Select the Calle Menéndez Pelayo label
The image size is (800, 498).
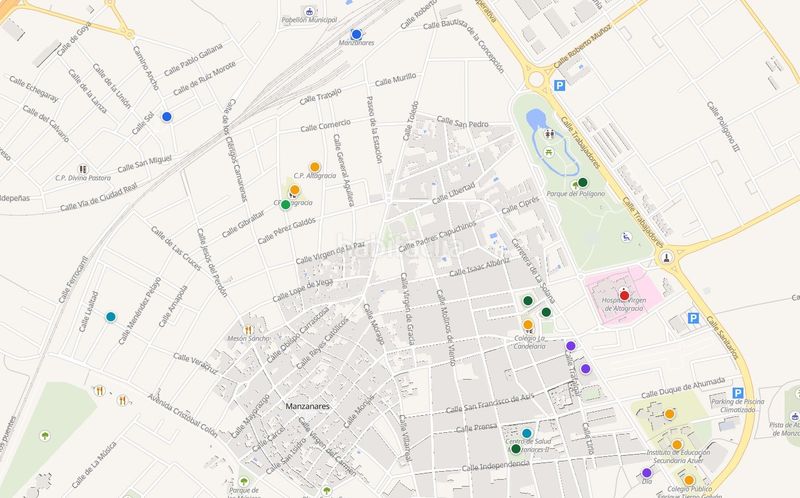coord(139,311)
